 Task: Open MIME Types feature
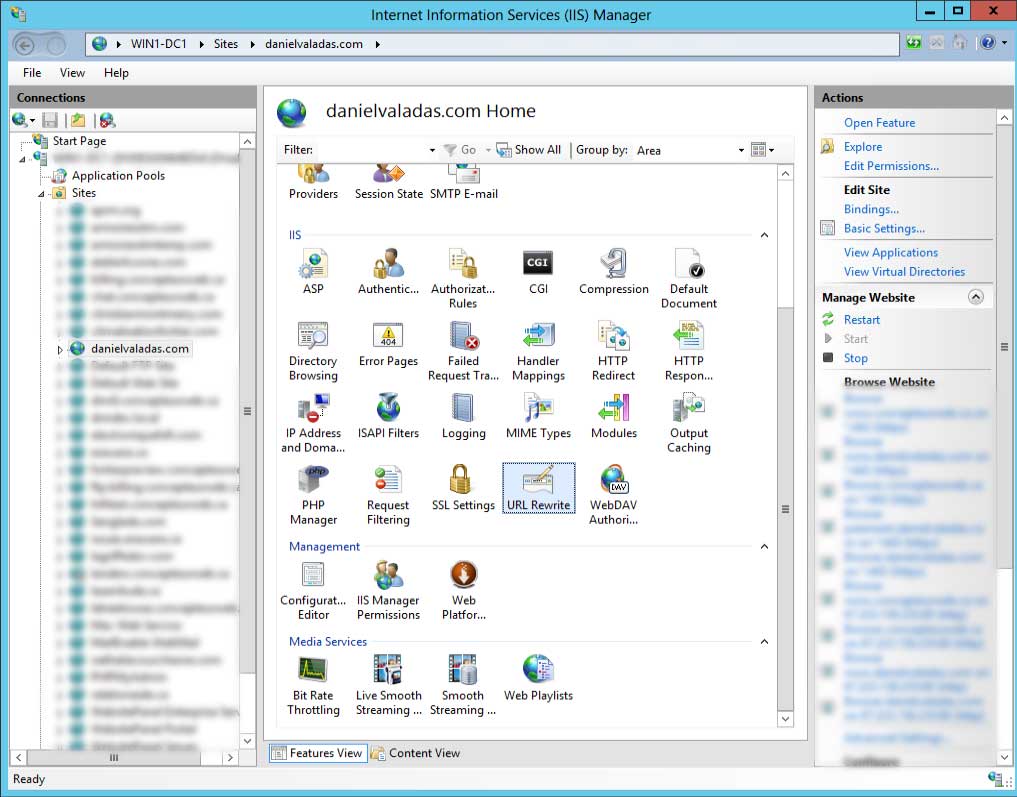(538, 417)
